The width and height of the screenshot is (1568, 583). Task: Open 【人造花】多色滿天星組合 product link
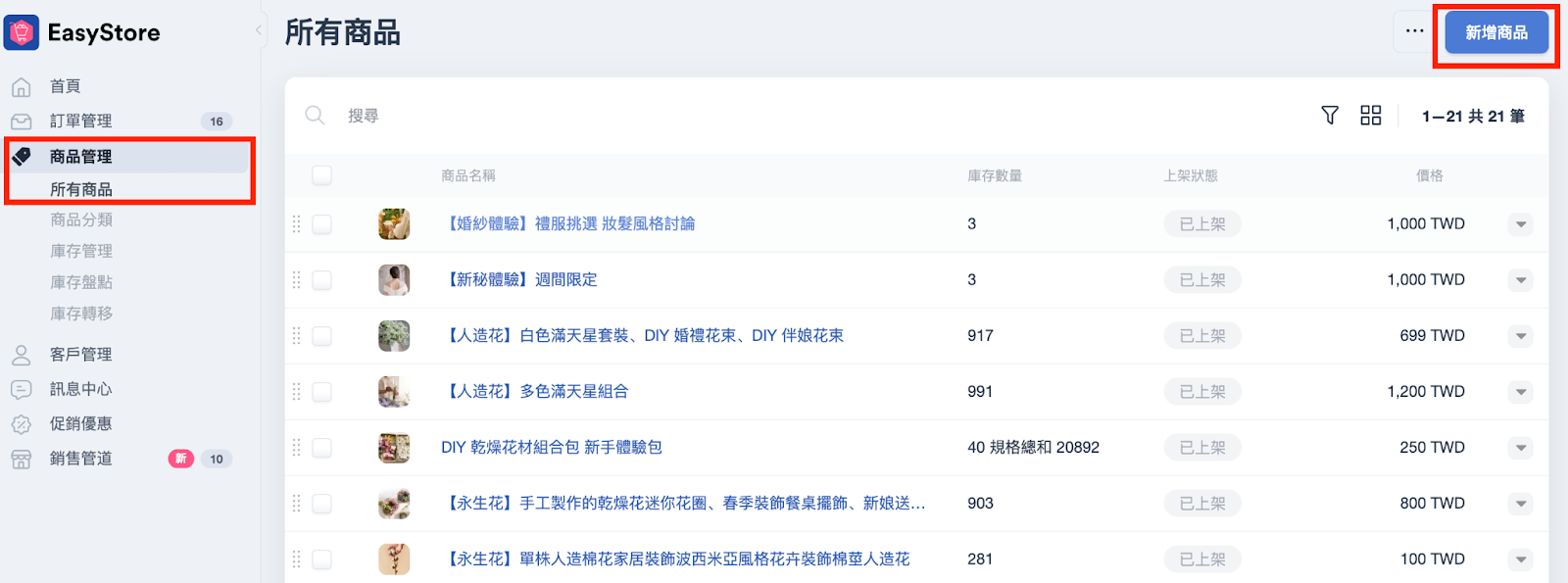[535, 391]
